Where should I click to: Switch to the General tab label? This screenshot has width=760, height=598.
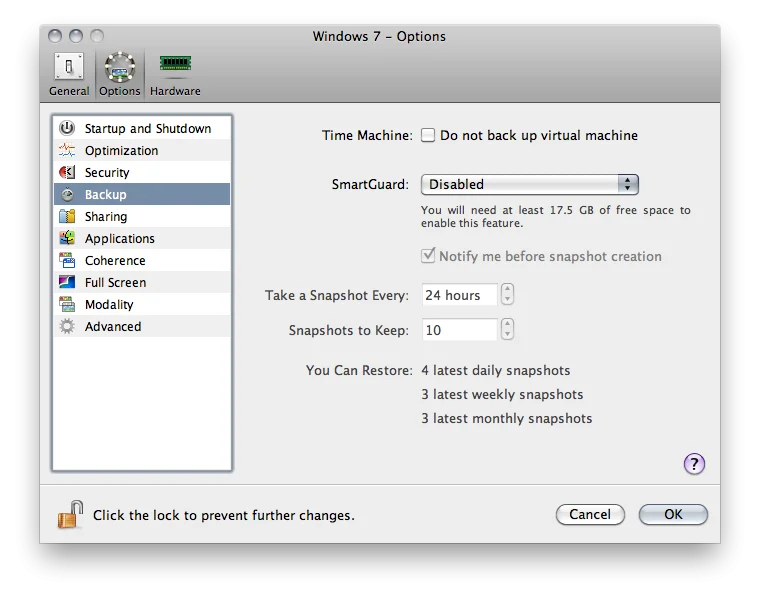click(x=69, y=91)
